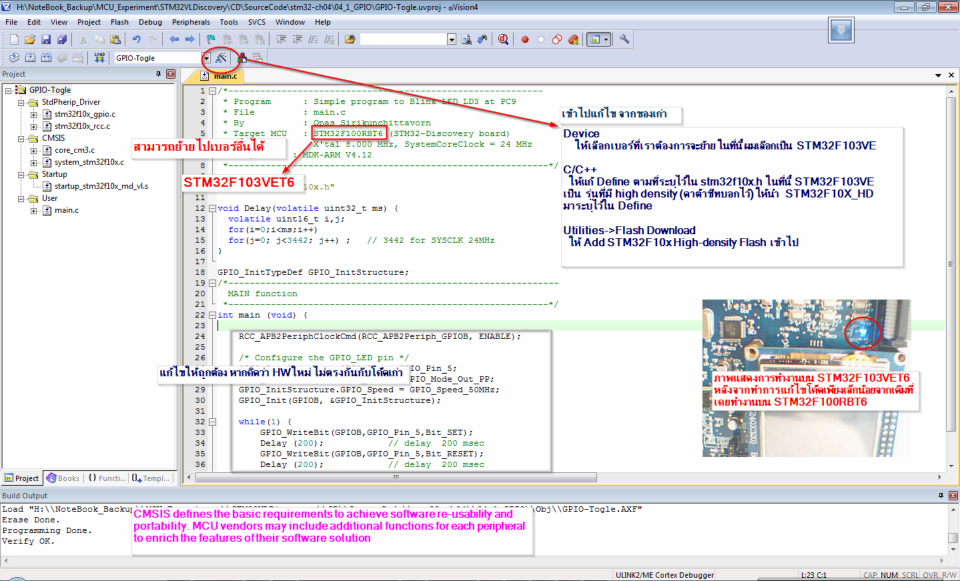Expand the core_cm3.c file node
960x581 pixels.
point(34,150)
